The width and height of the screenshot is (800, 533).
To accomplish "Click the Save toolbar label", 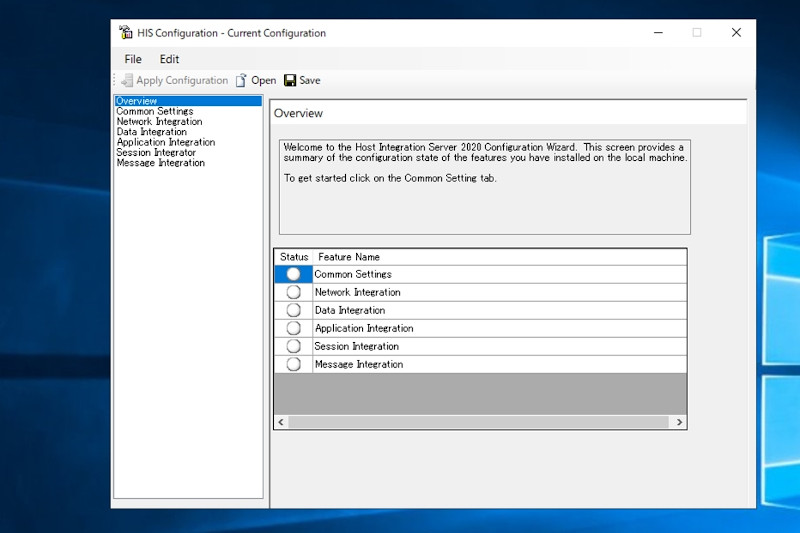I will click(x=310, y=81).
